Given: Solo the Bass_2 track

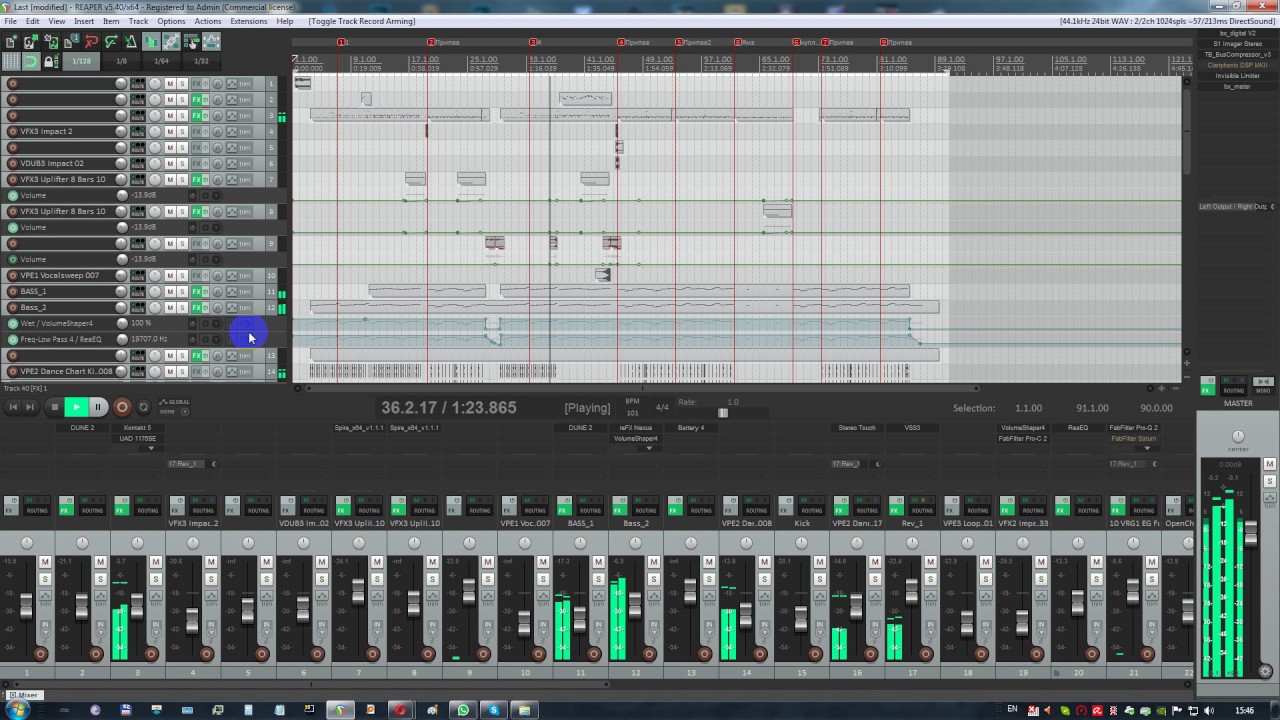Looking at the screenshot, I should (x=182, y=307).
